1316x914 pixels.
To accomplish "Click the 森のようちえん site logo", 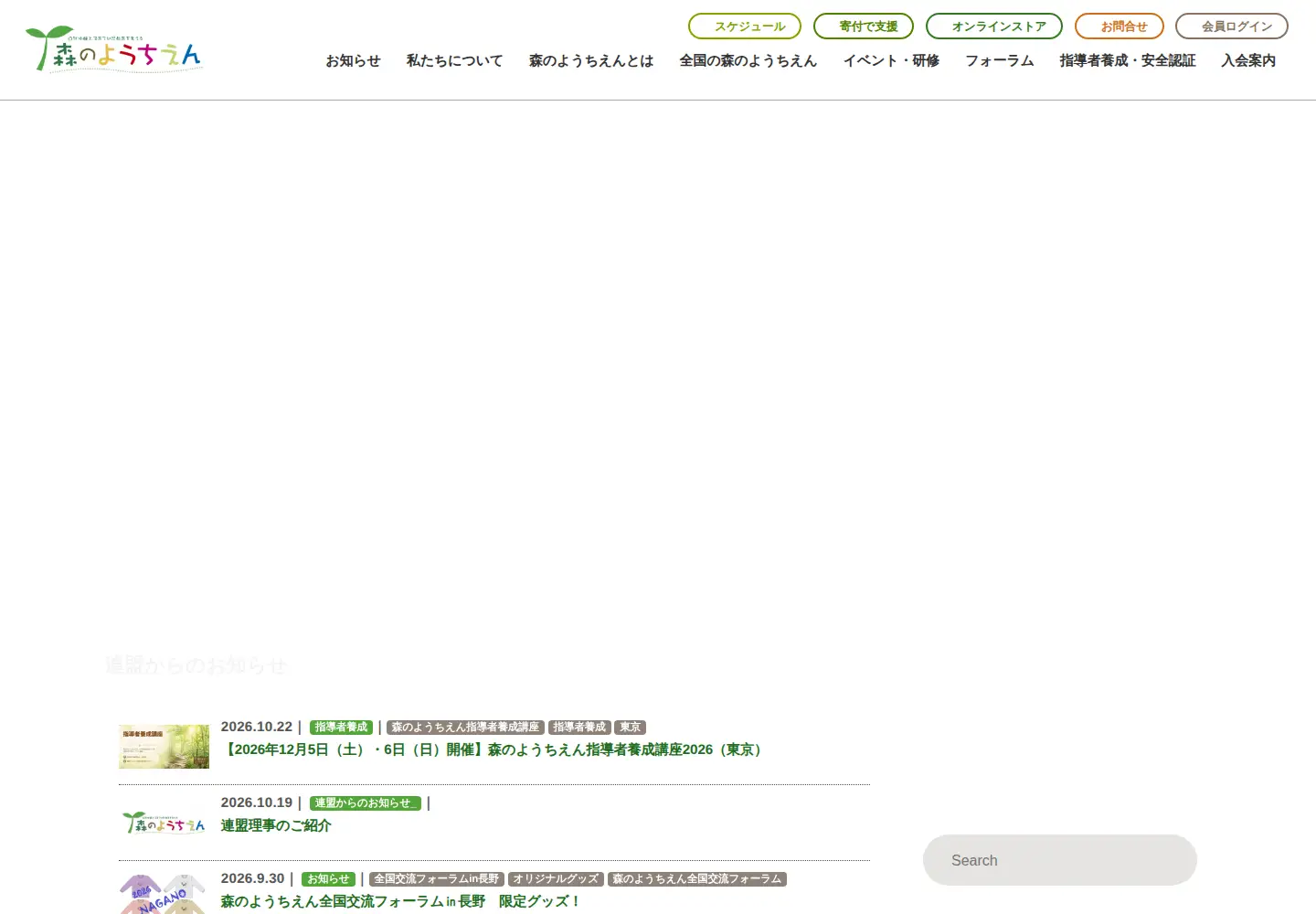I will pyautogui.click(x=114, y=49).
